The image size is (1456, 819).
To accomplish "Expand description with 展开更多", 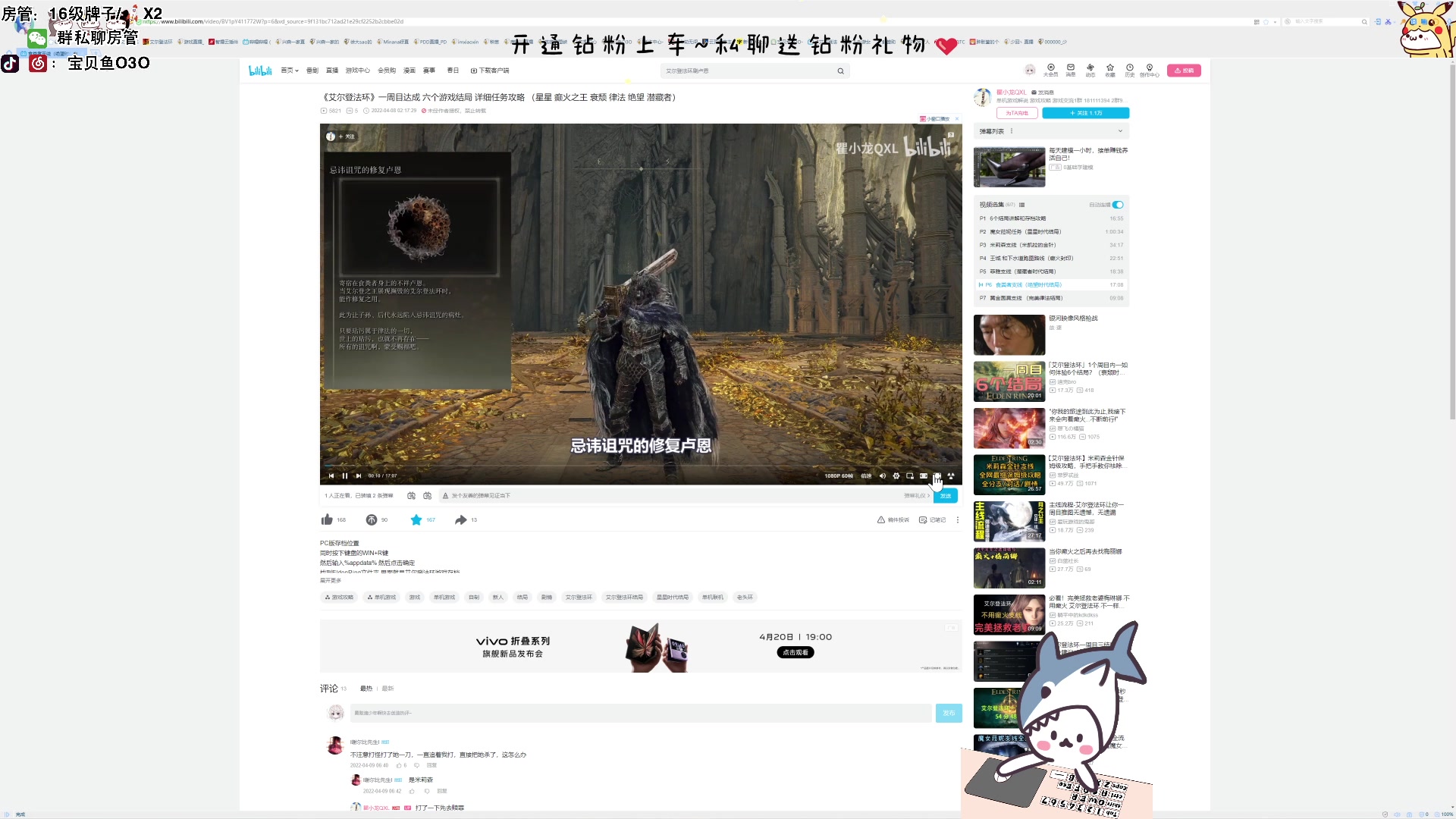I will [331, 581].
